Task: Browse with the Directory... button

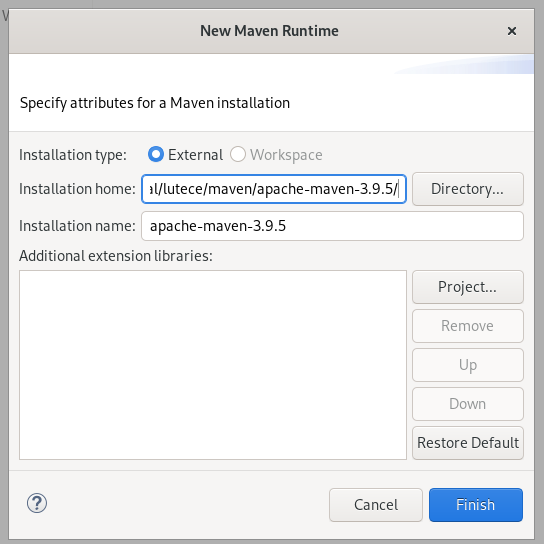Action: pyautogui.click(x=468, y=189)
